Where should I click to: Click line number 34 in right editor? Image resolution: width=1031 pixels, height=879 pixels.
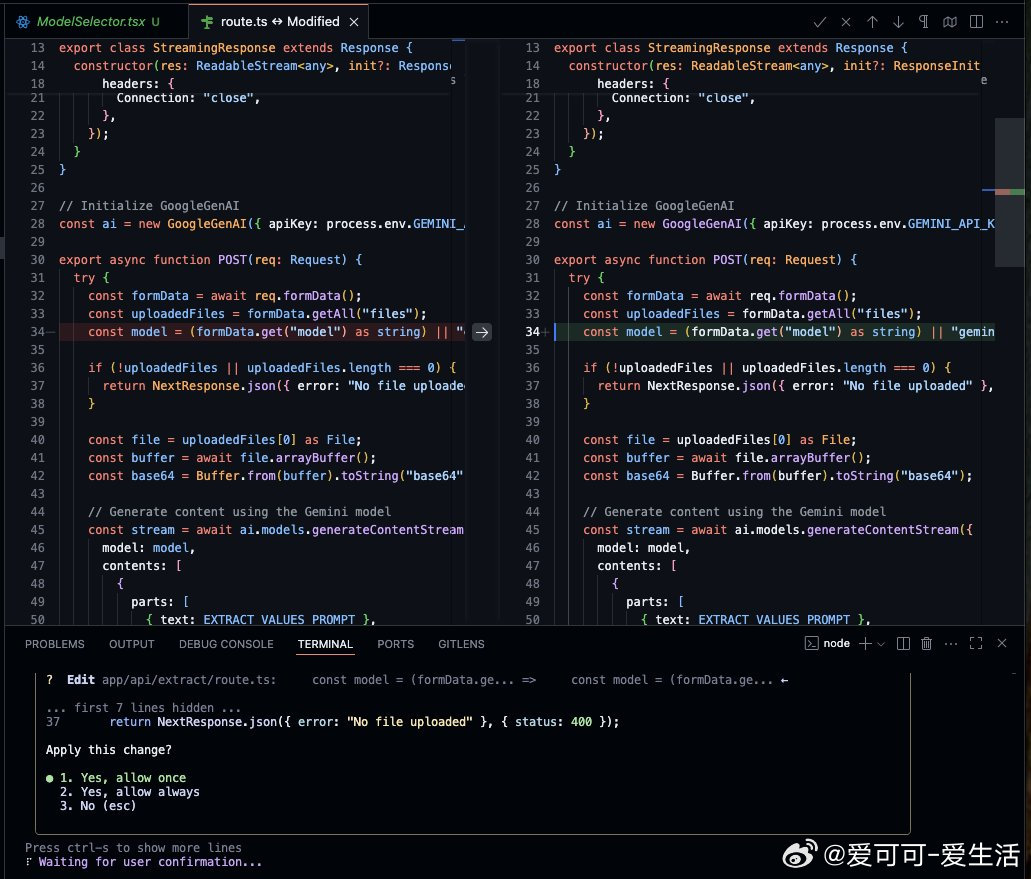click(x=532, y=332)
